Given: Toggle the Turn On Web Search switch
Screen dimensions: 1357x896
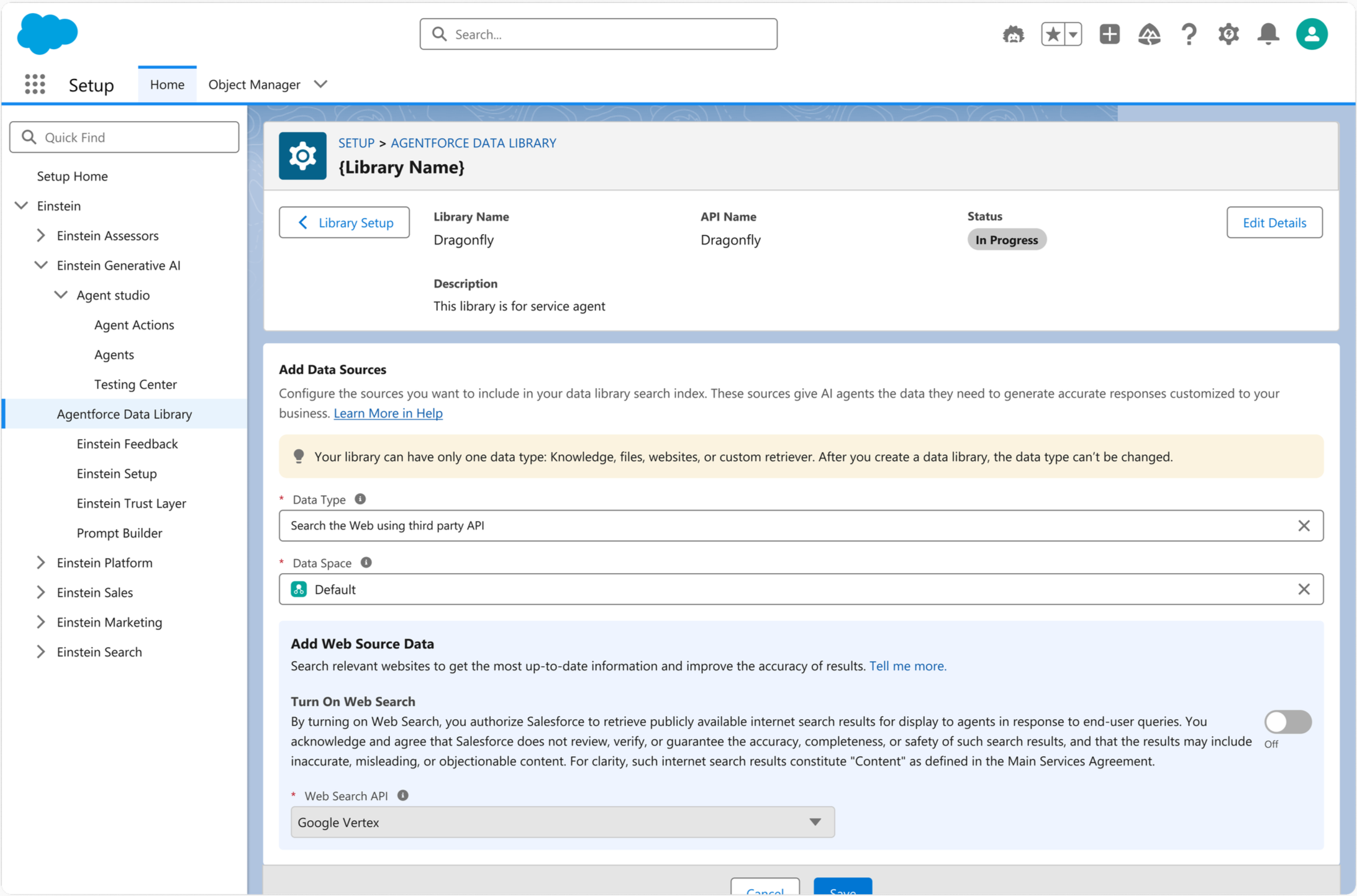Looking at the screenshot, I should coord(1287,722).
